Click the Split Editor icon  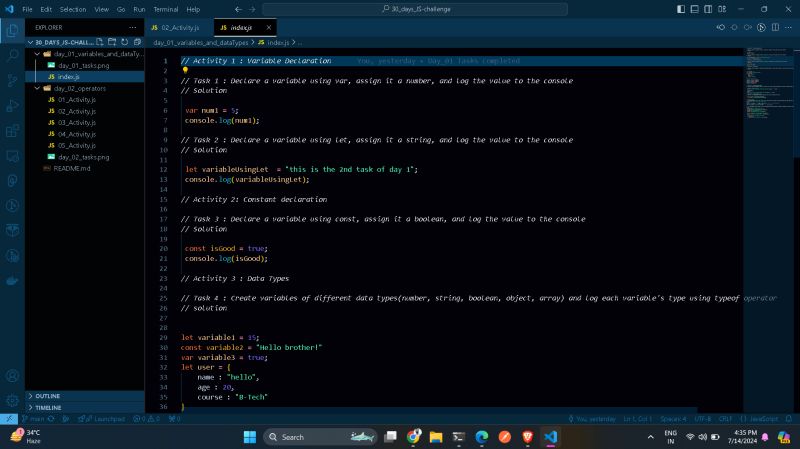click(x=775, y=28)
